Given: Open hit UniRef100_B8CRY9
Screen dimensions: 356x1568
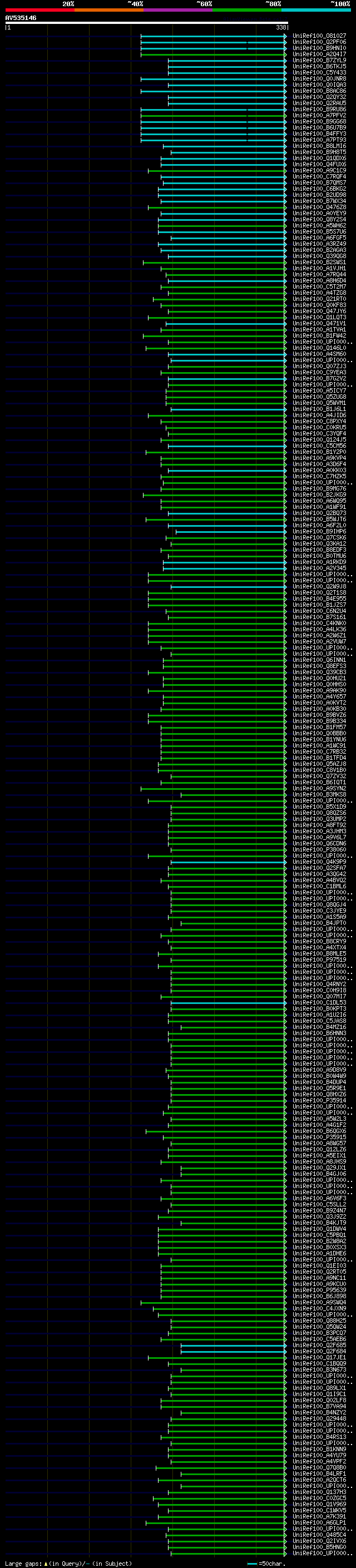Looking at the screenshot, I should tap(319, 941).
